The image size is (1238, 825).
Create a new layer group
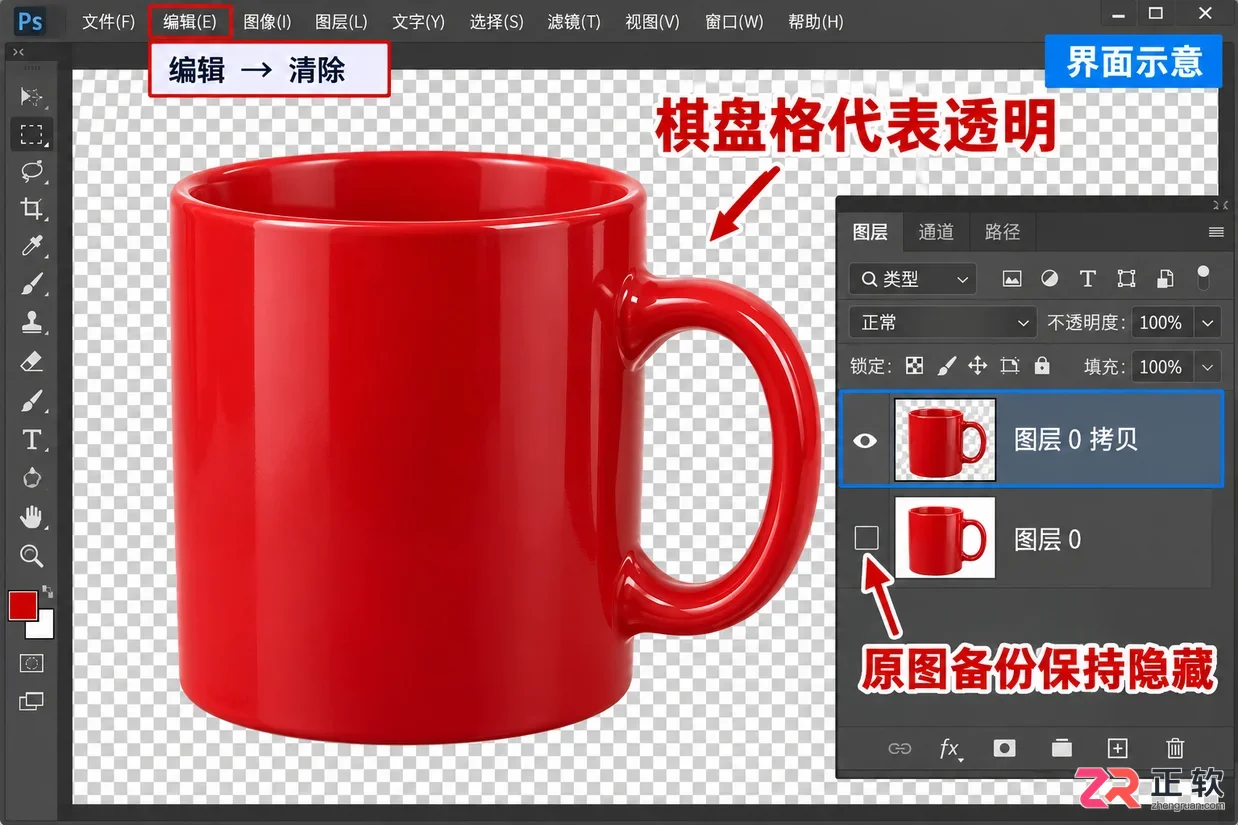(x=1062, y=748)
